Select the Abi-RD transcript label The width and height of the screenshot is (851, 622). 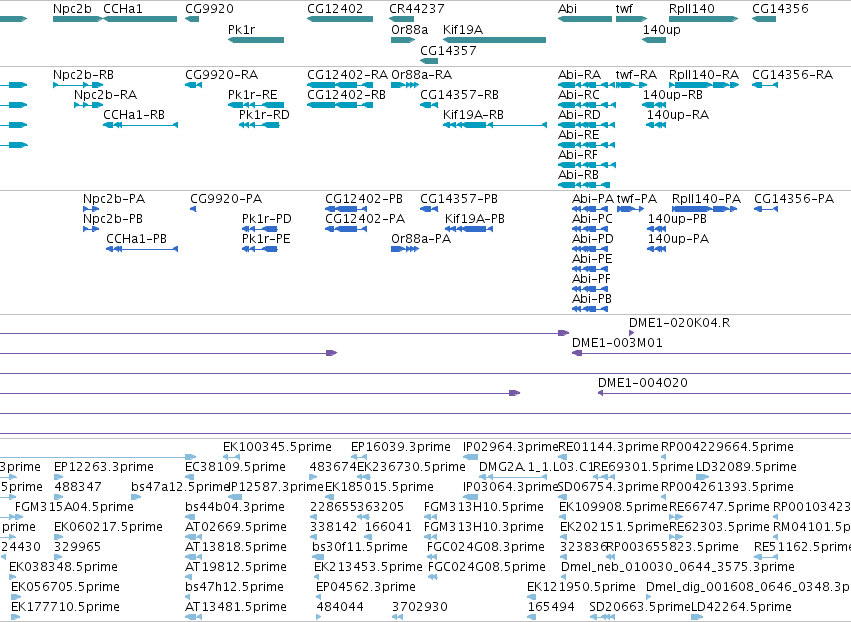[x=580, y=115]
